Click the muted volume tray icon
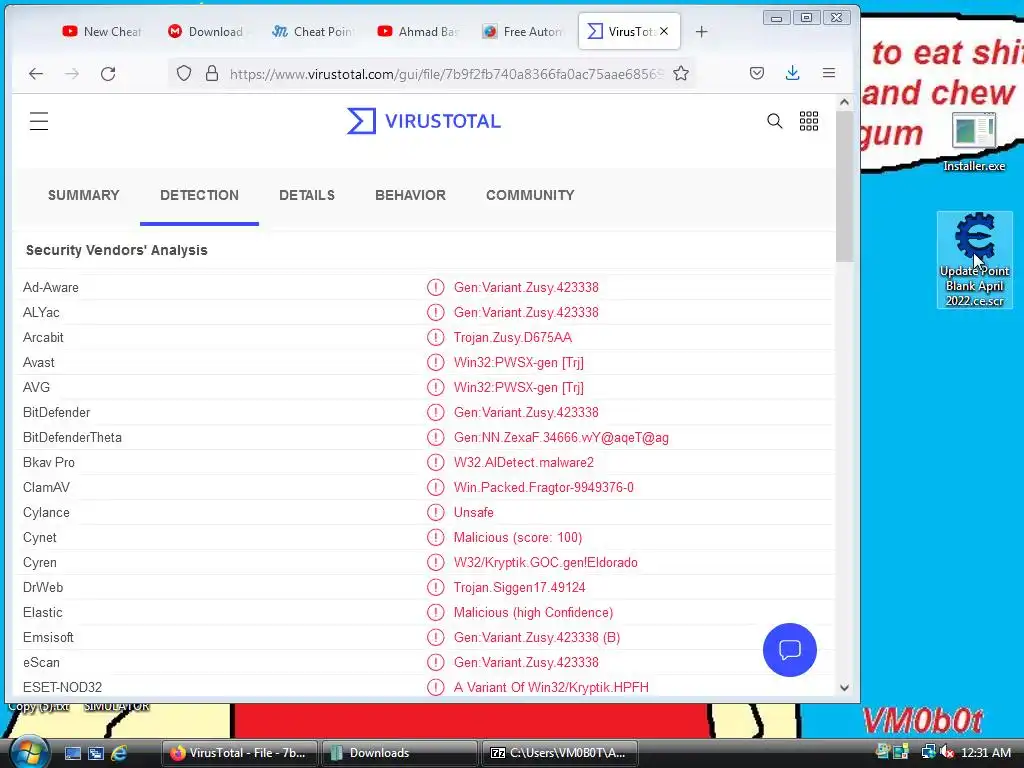Viewport: 1024px width, 768px height. 947,752
